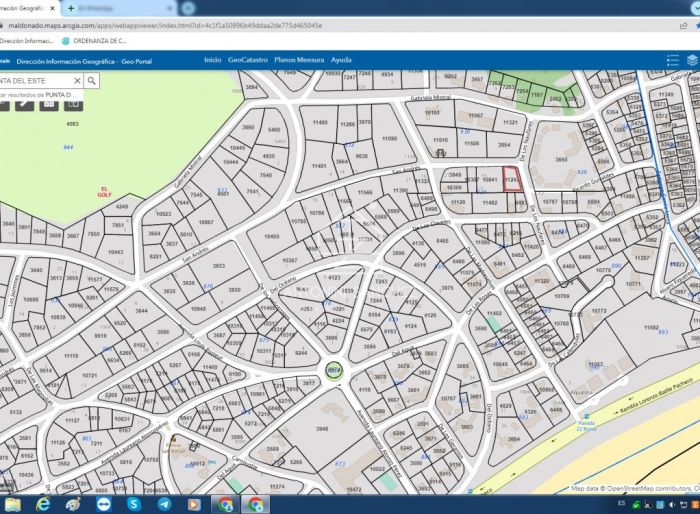The width and height of the screenshot is (700, 514).
Task: Select parcel 10721 on the map
Action: point(90,375)
